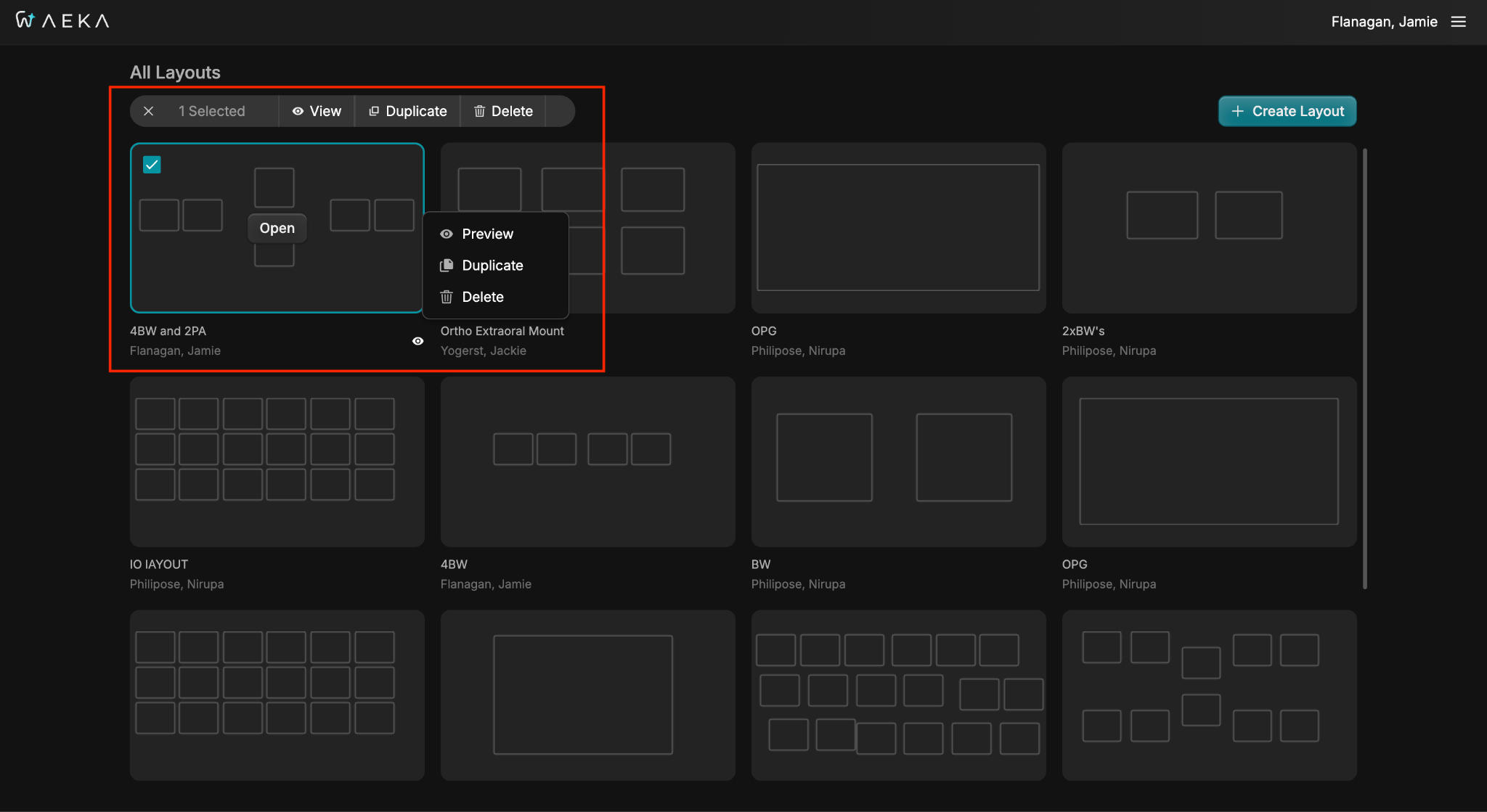The image size is (1487, 812).
Task: Click the Create Layout button
Action: tap(1287, 111)
